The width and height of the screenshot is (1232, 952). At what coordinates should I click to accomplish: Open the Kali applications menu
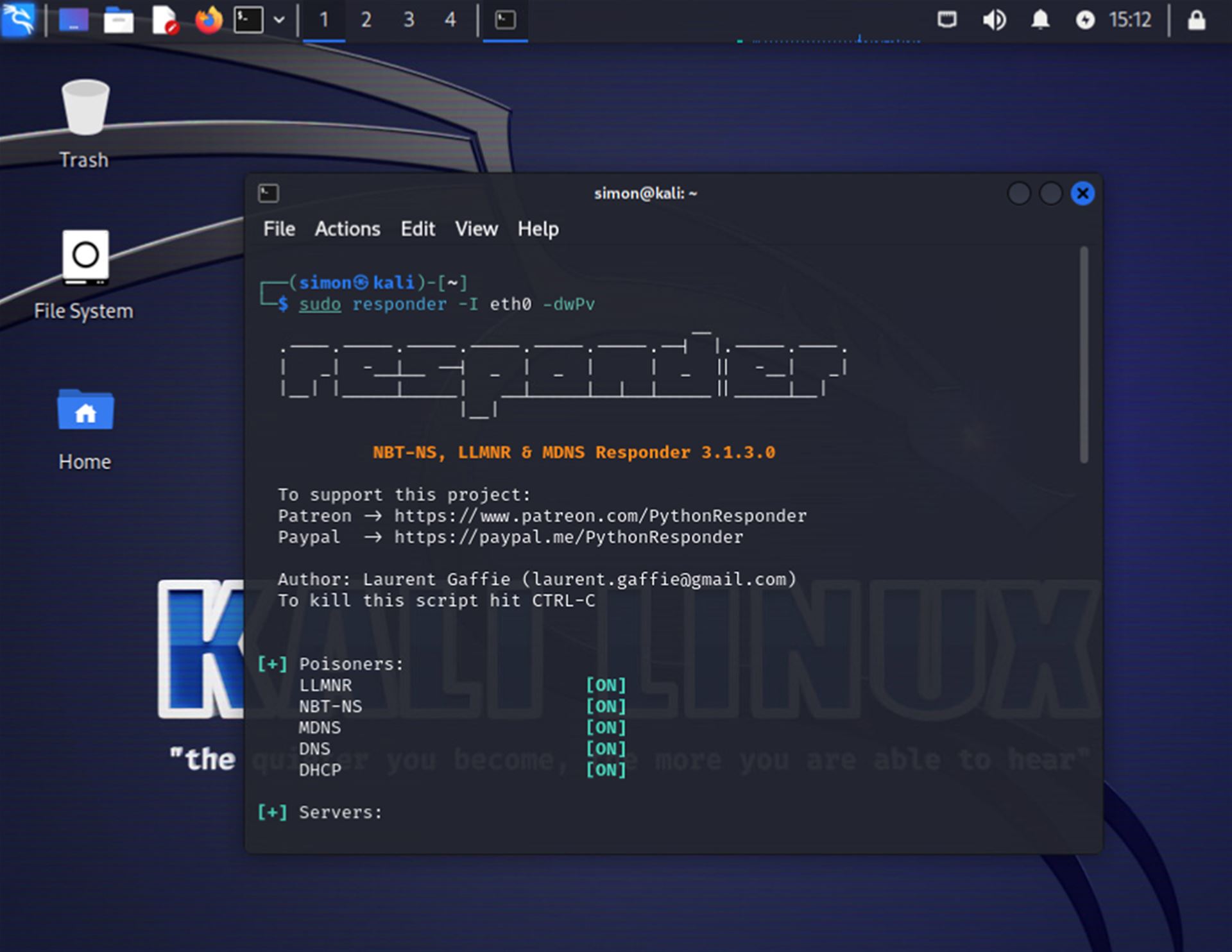pyautogui.click(x=18, y=20)
